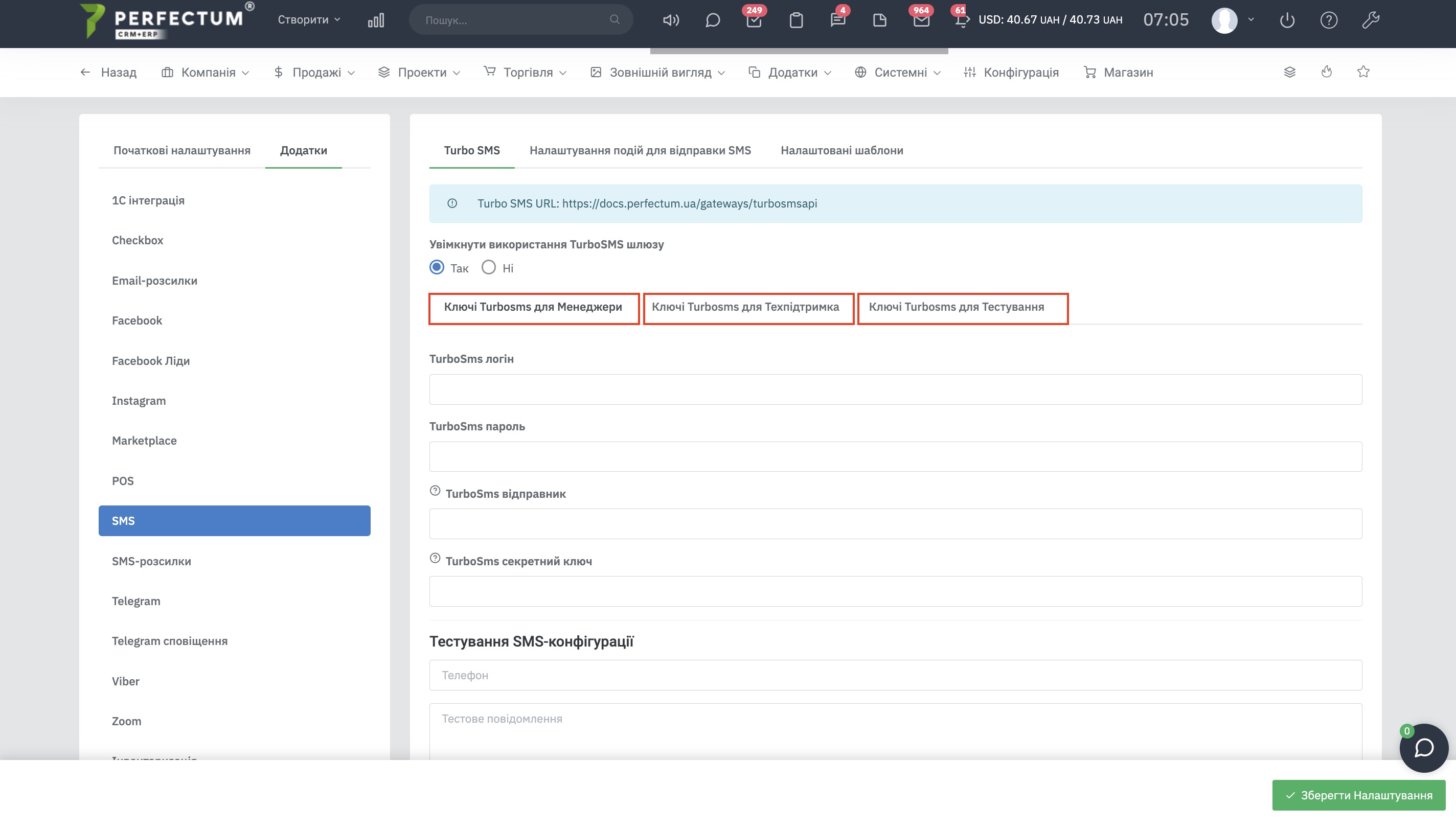Click the search magnifier icon
1456x830 pixels.
(x=615, y=19)
